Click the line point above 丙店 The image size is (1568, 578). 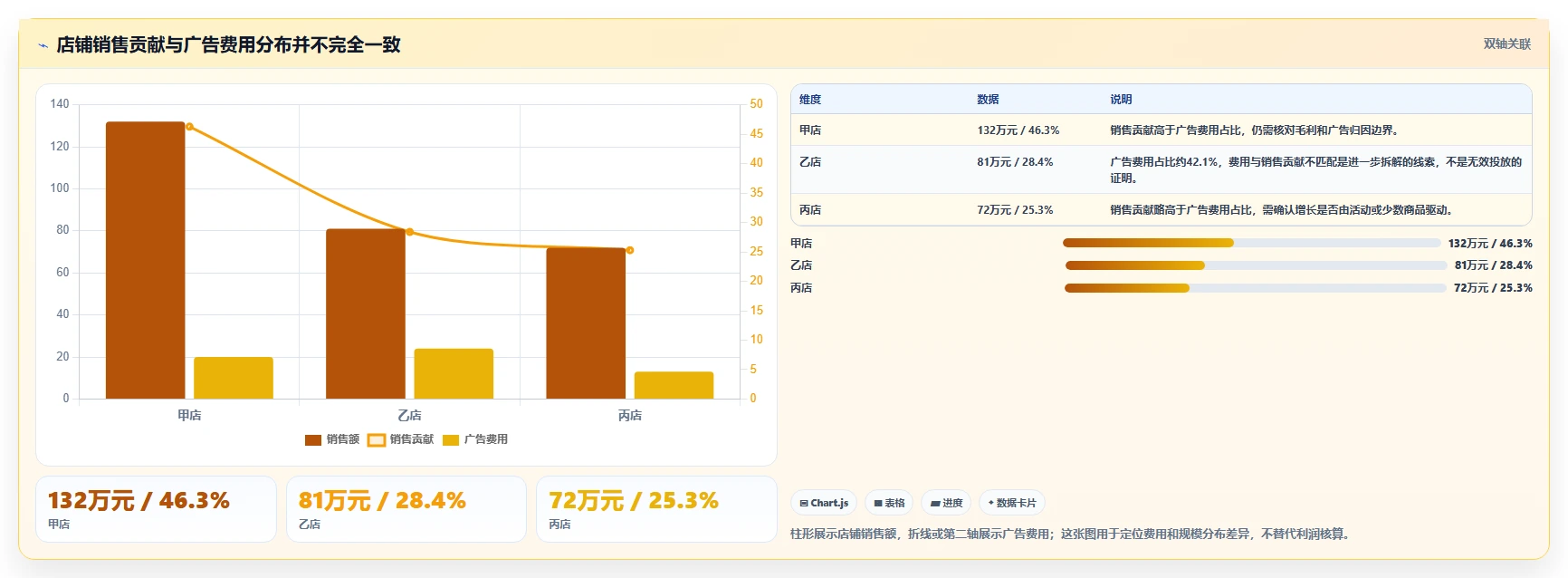click(630, 250)
